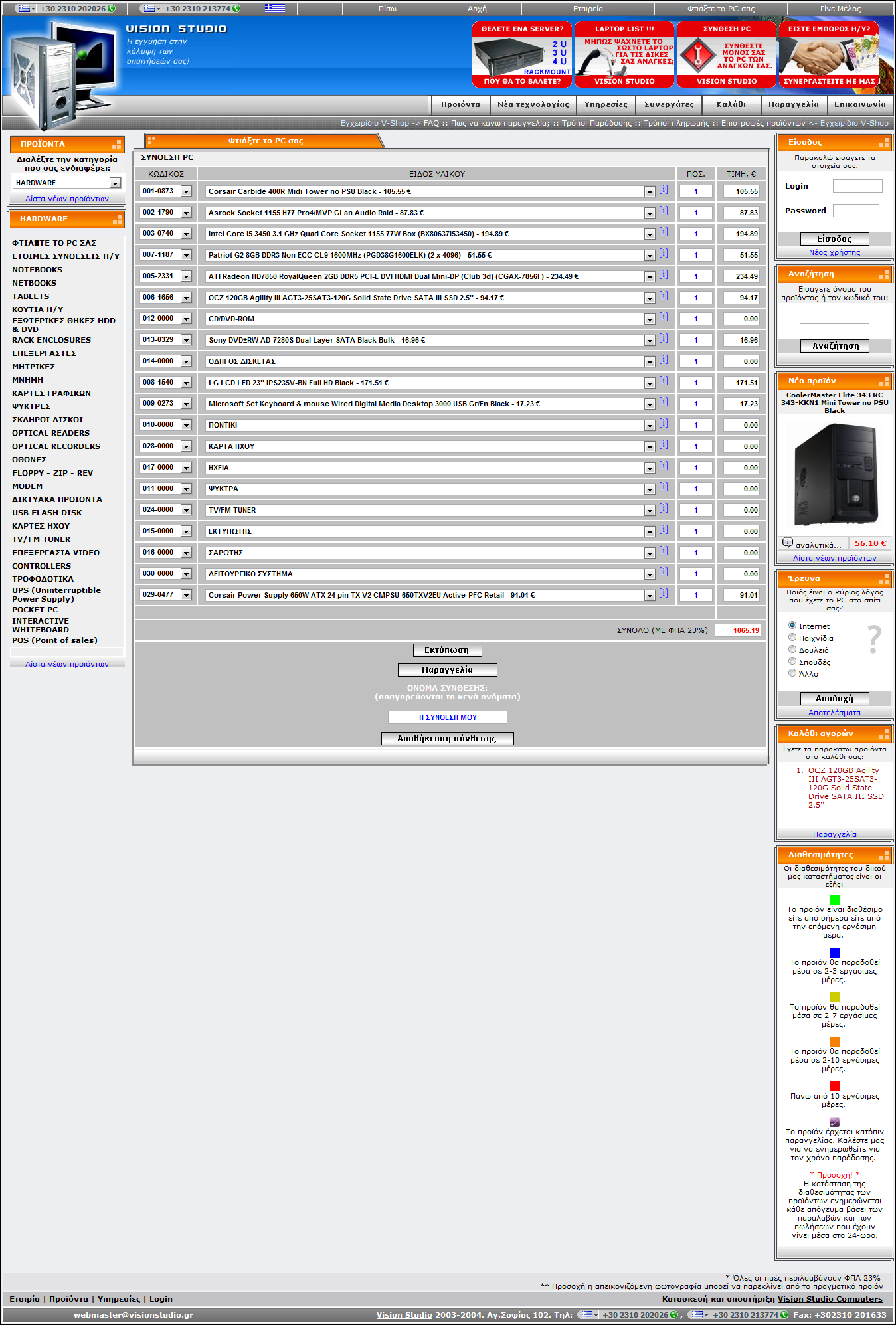Focus the Login input field
The width and height of the screenshot is (896, 1325).
coord(857,186)
